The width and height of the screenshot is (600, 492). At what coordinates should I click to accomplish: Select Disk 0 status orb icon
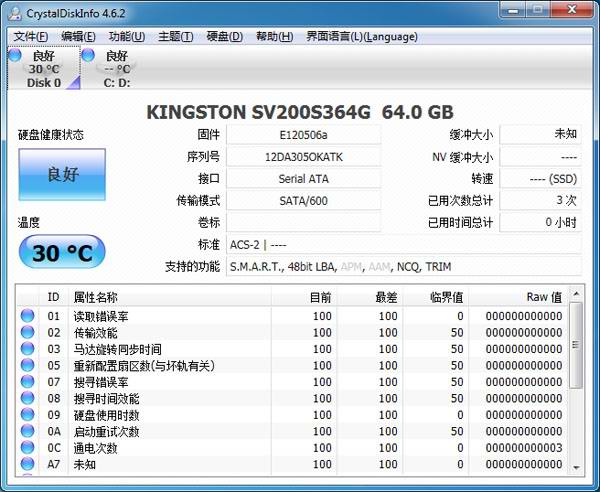coord(14,56)
